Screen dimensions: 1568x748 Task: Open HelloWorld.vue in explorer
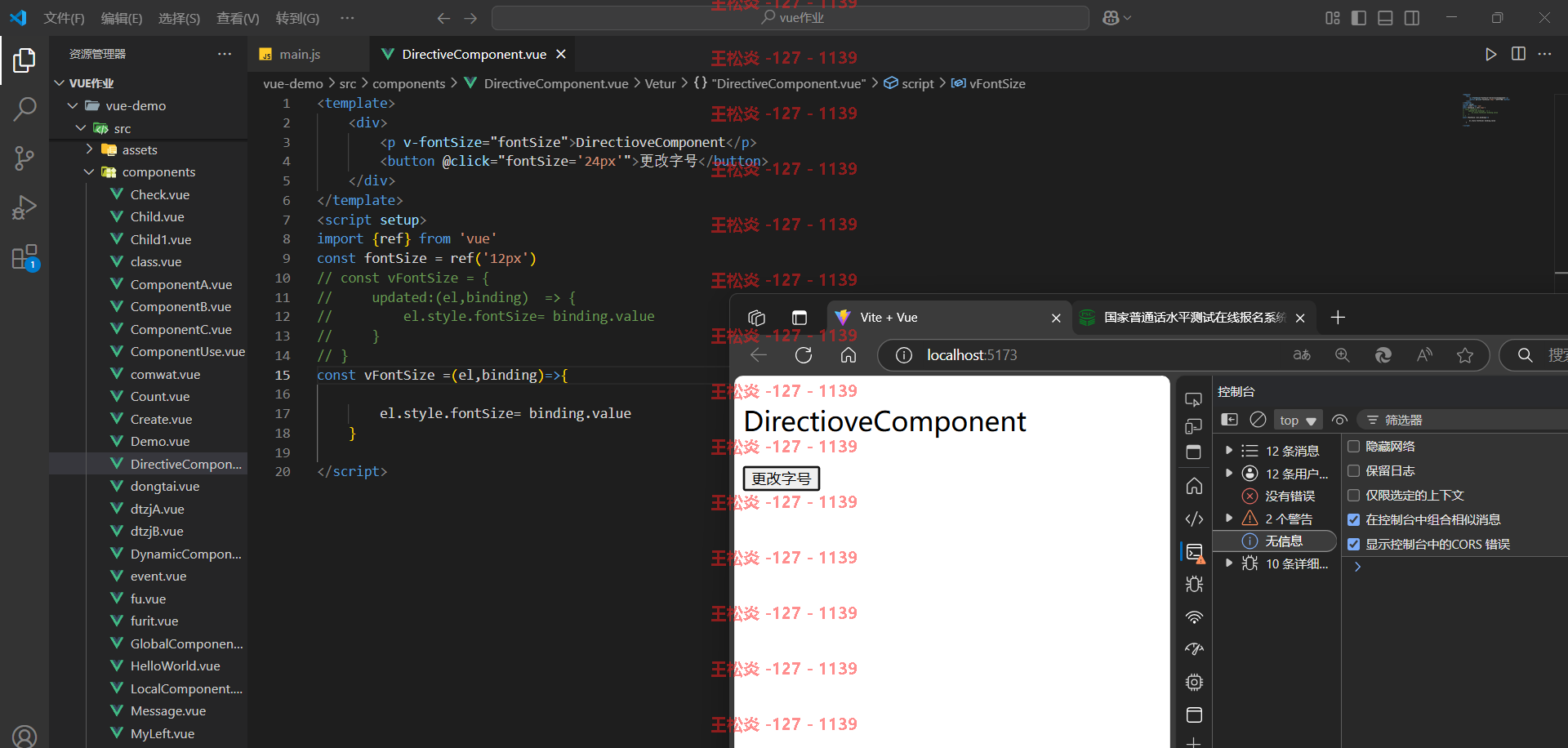tap(175, 666)
